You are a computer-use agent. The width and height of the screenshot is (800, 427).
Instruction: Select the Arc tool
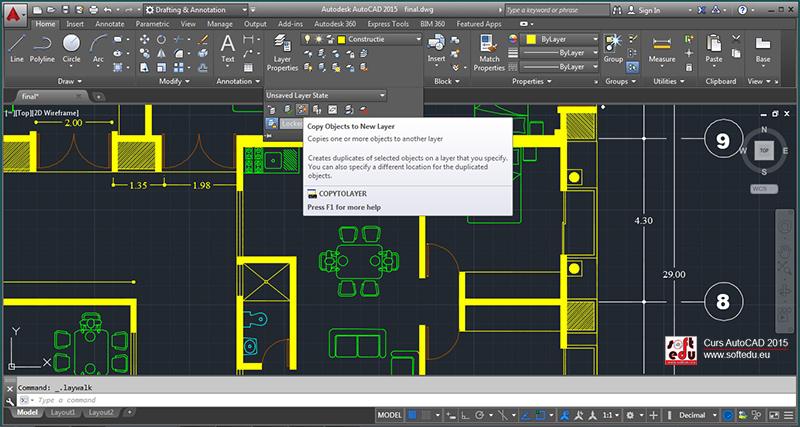coord(98,48)
